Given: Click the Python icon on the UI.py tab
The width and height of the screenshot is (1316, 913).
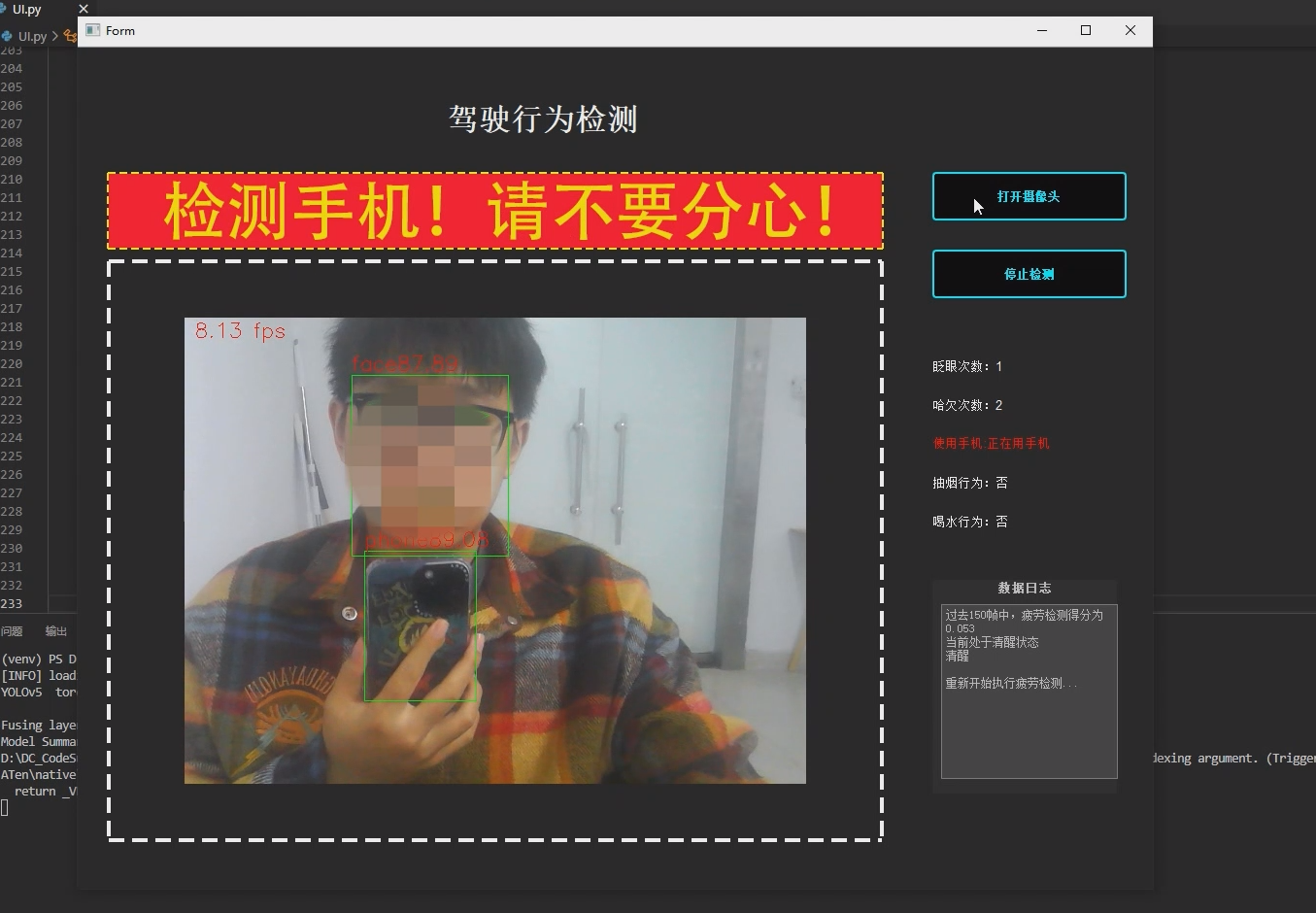Looking at the screenshot, I should (x=5, y=9).
